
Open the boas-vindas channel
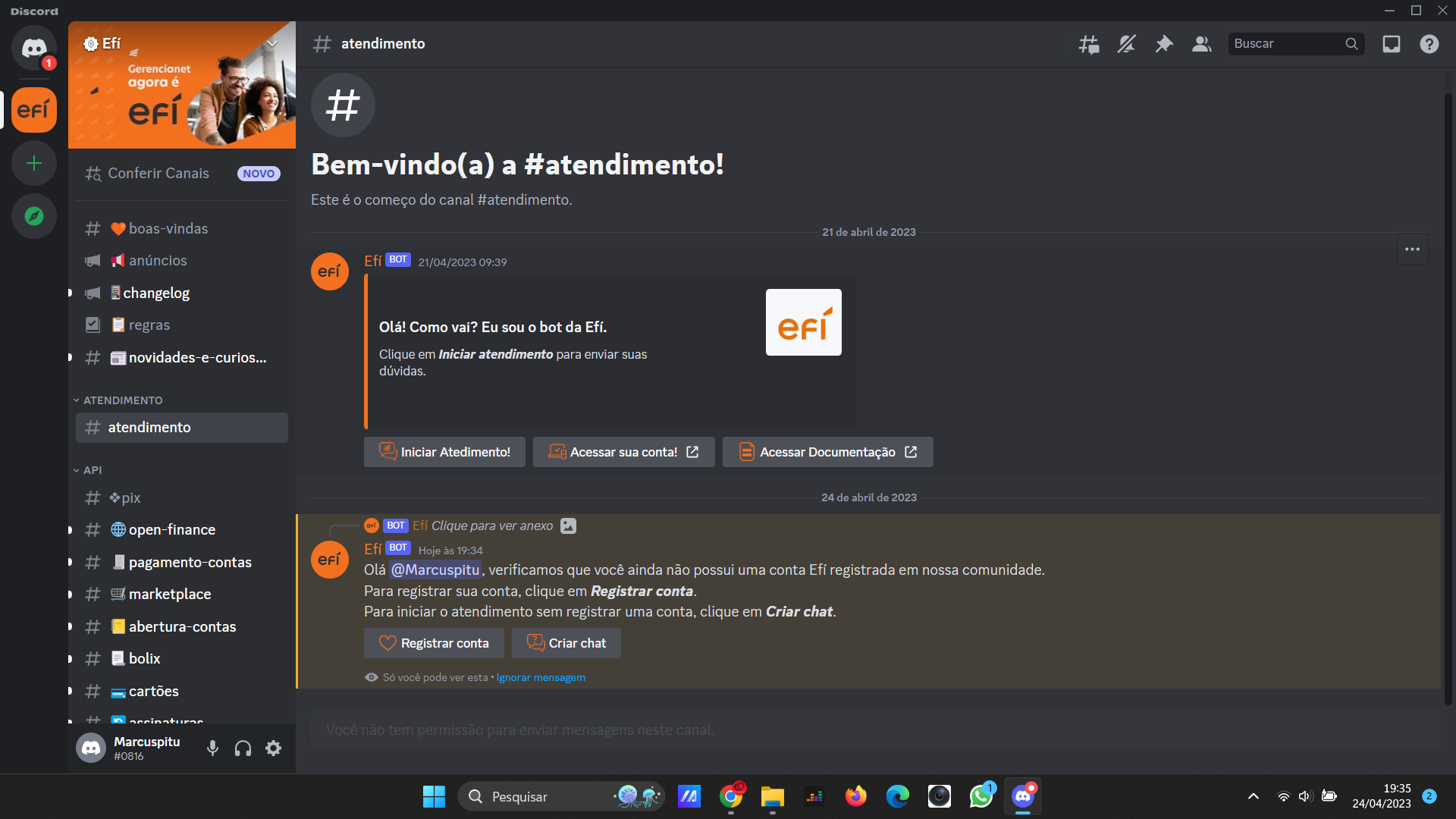(182, 229)
